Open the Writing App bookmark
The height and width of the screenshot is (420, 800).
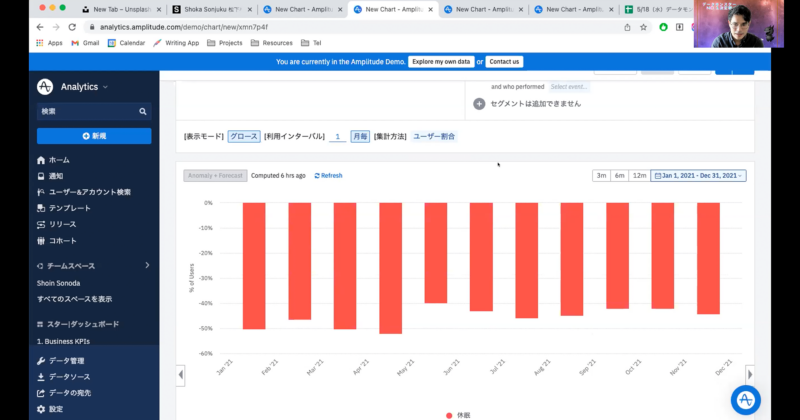tap(176, 43)
